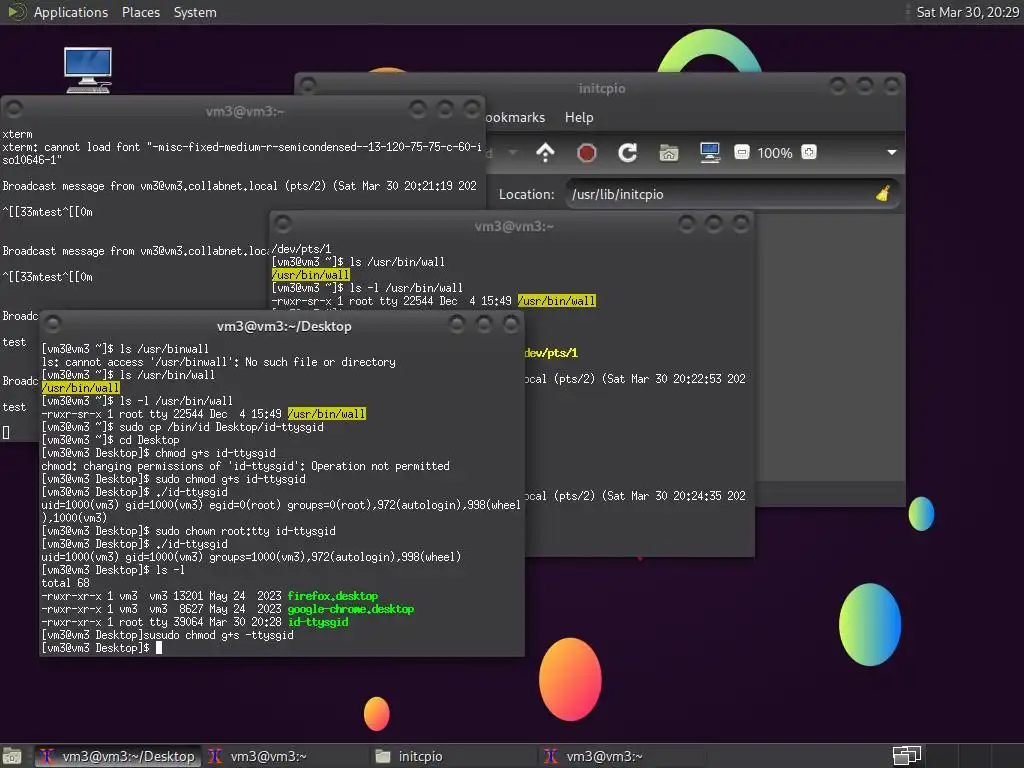Click the MATE logo icon in top panel
Image resolution: width=1024 pixels, height=768 pixels.
tap(16, 12)
